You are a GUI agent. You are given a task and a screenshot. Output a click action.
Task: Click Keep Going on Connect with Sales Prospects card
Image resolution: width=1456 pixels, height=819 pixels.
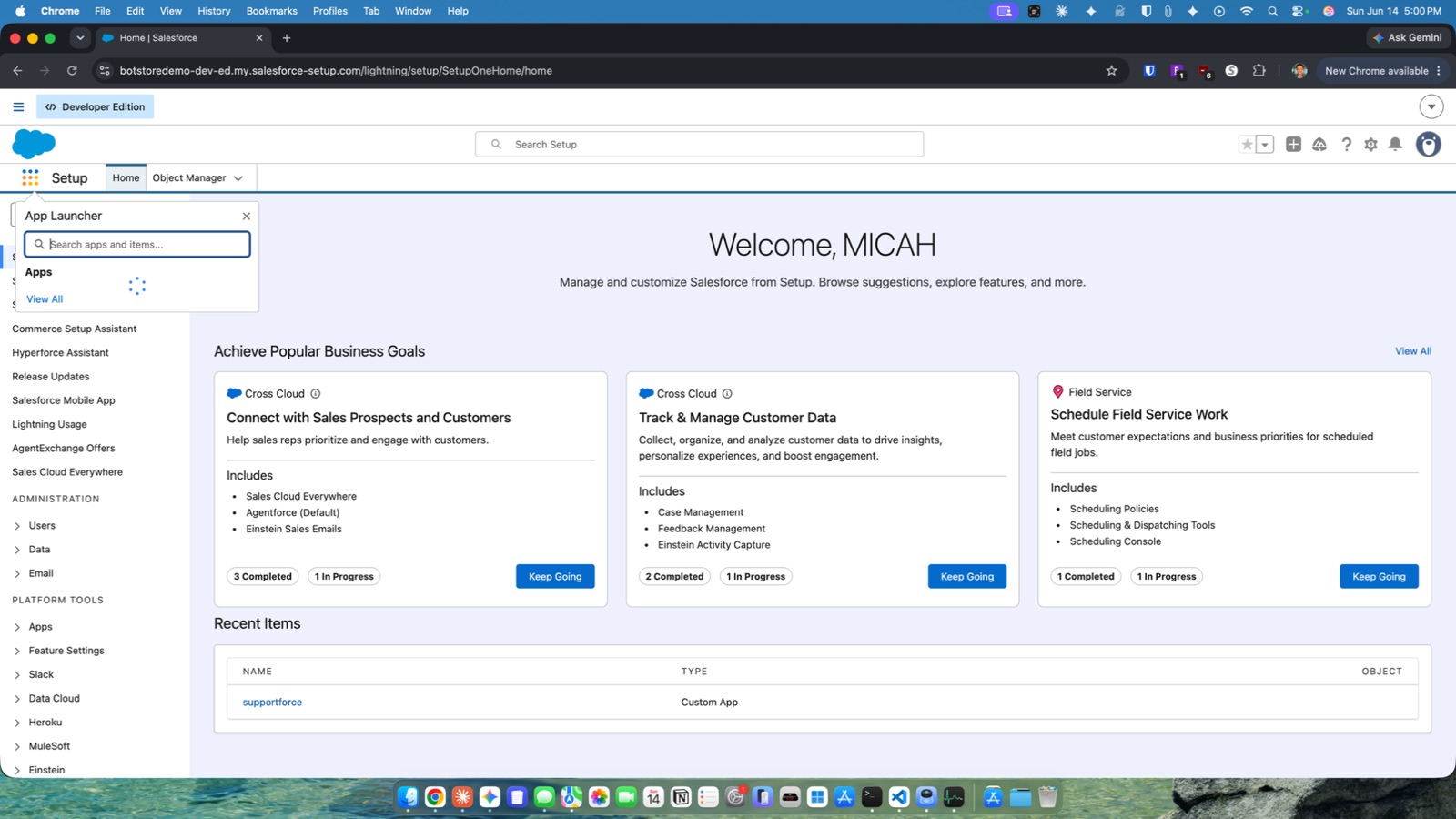point(555,577)
